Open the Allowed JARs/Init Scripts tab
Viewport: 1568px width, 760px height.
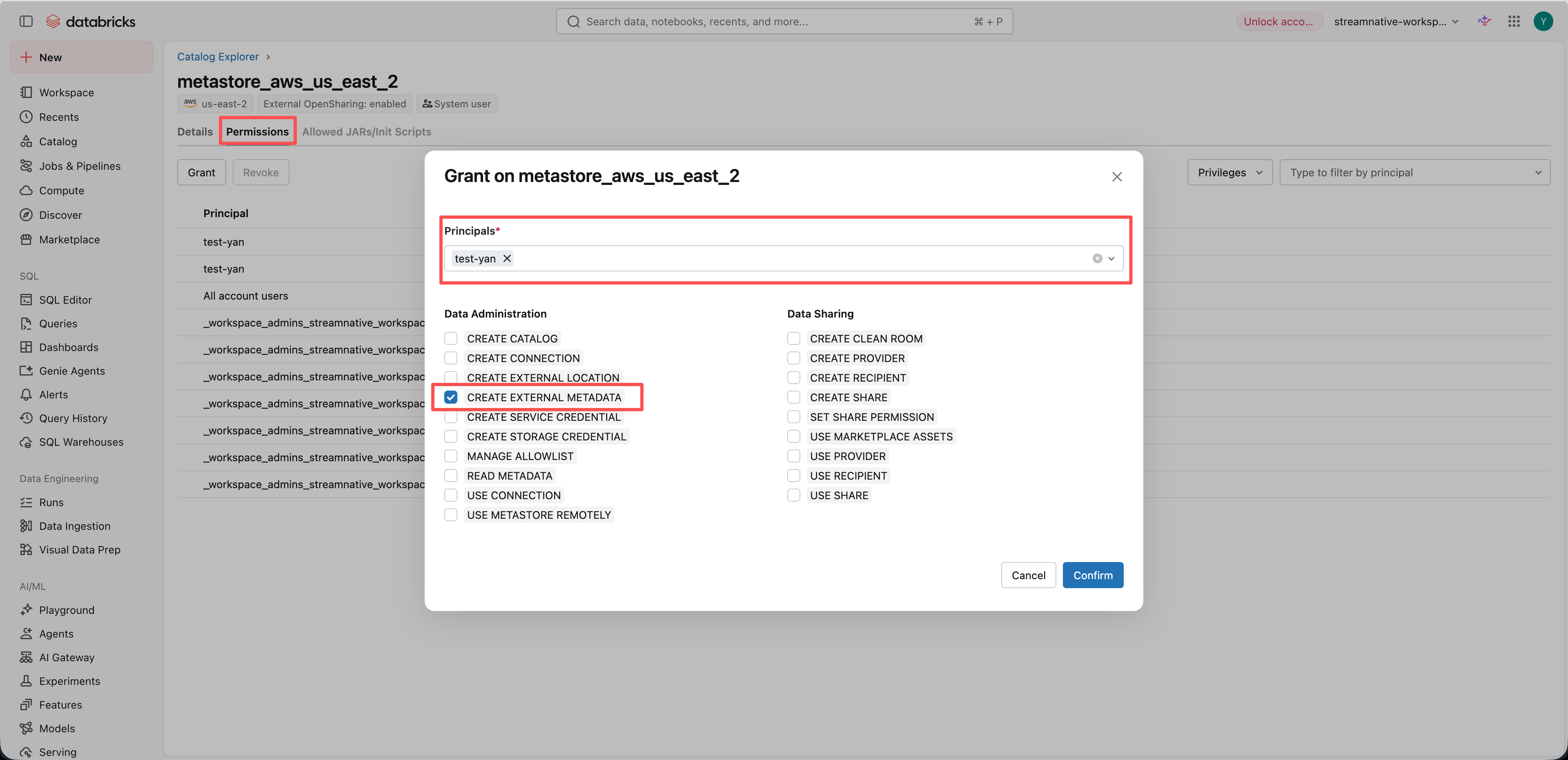point(366,131)
